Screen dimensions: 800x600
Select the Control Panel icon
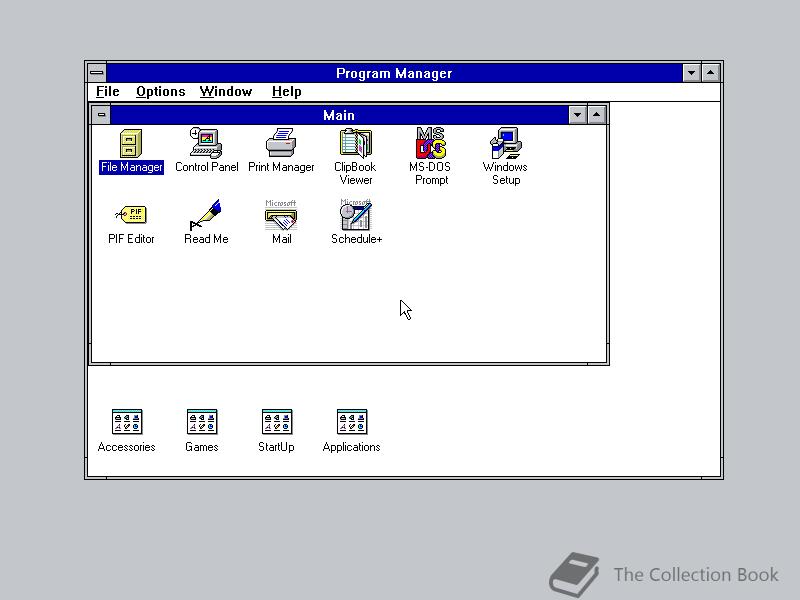[206, 143]
